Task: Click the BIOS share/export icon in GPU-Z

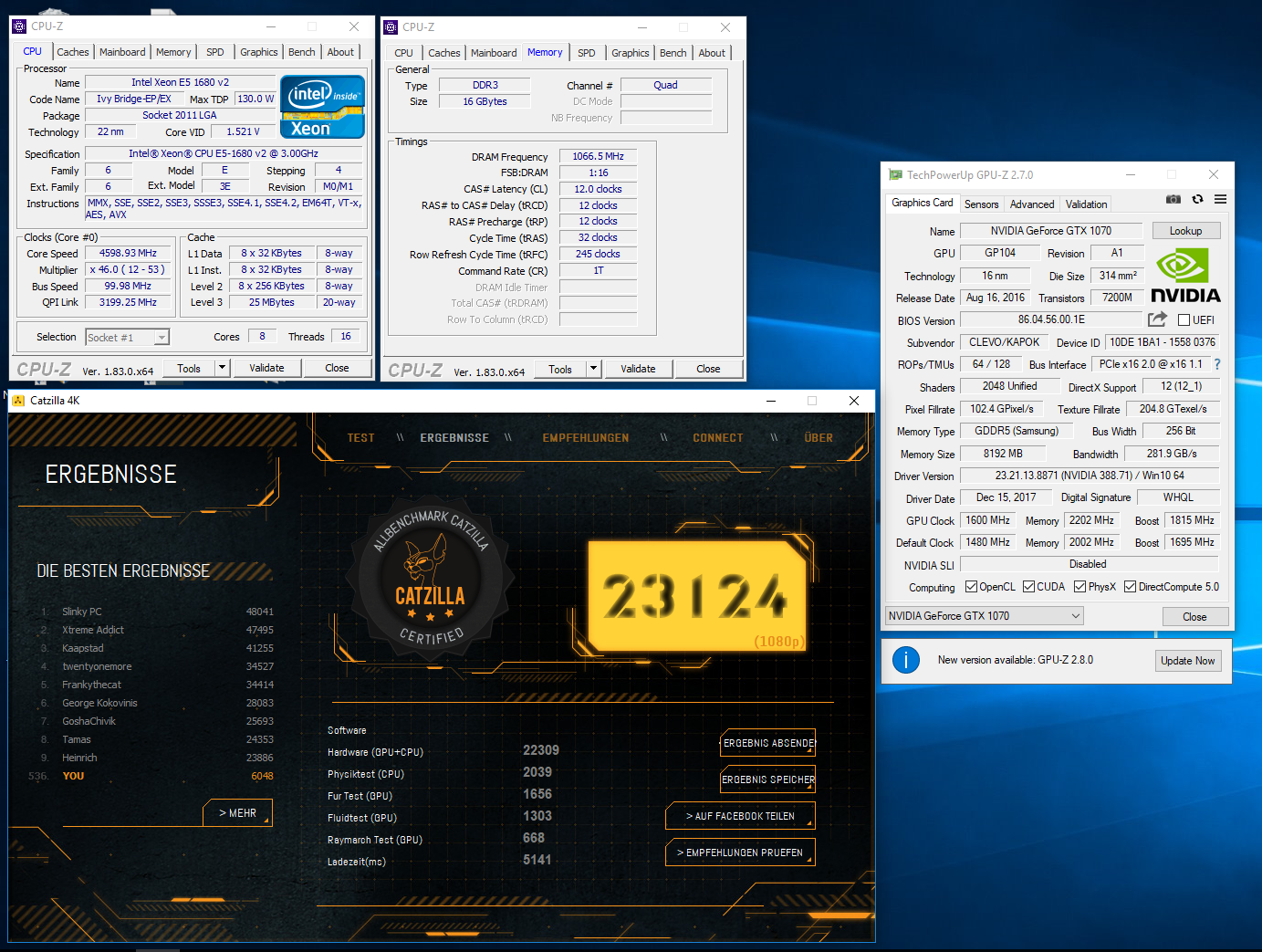Action: click(x=1157, y=319)
